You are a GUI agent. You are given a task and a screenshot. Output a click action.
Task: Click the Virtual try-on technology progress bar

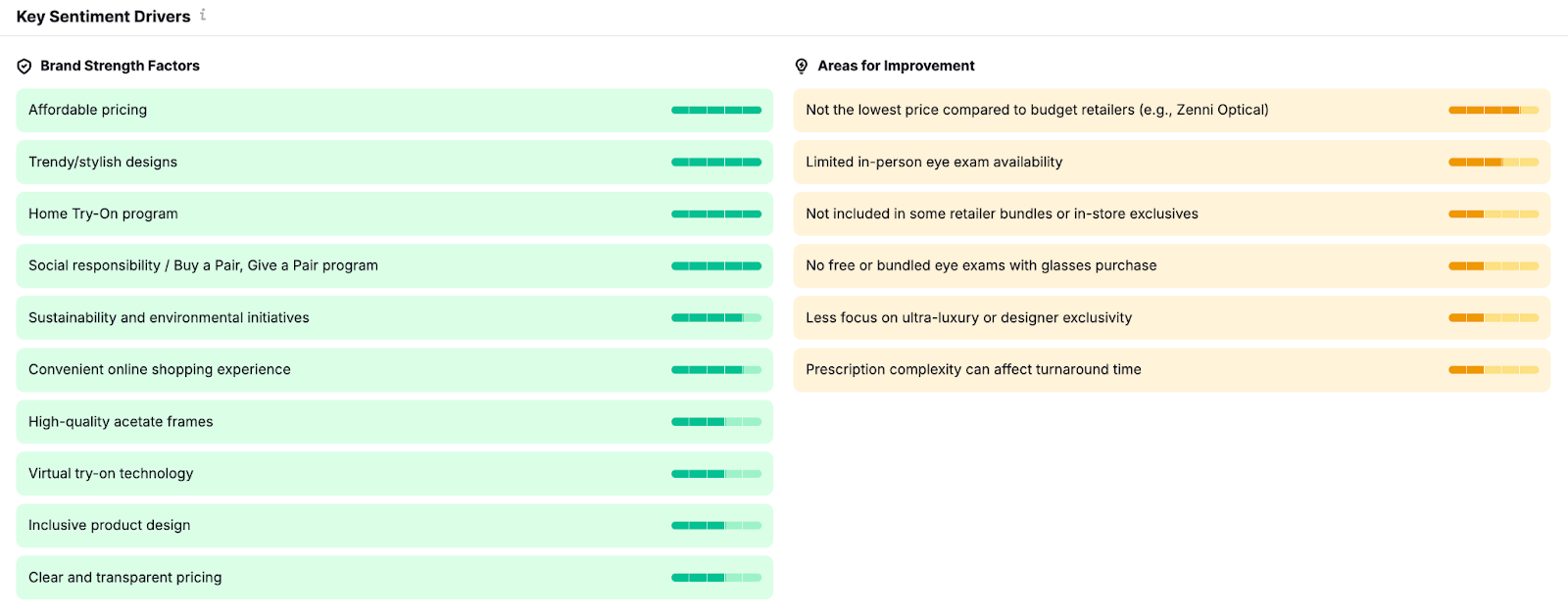(x=715, y=474)
